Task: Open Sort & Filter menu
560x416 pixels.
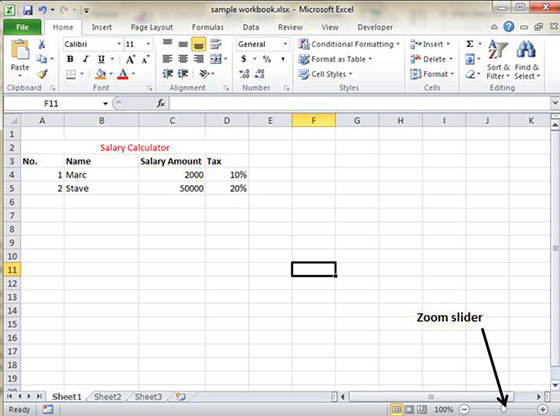Action: [498, 60]
